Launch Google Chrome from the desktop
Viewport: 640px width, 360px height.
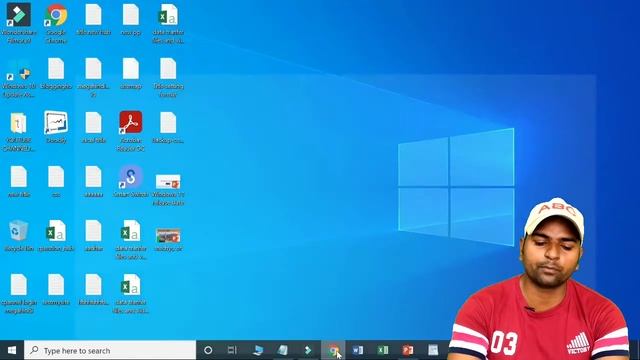click(56, 22)
